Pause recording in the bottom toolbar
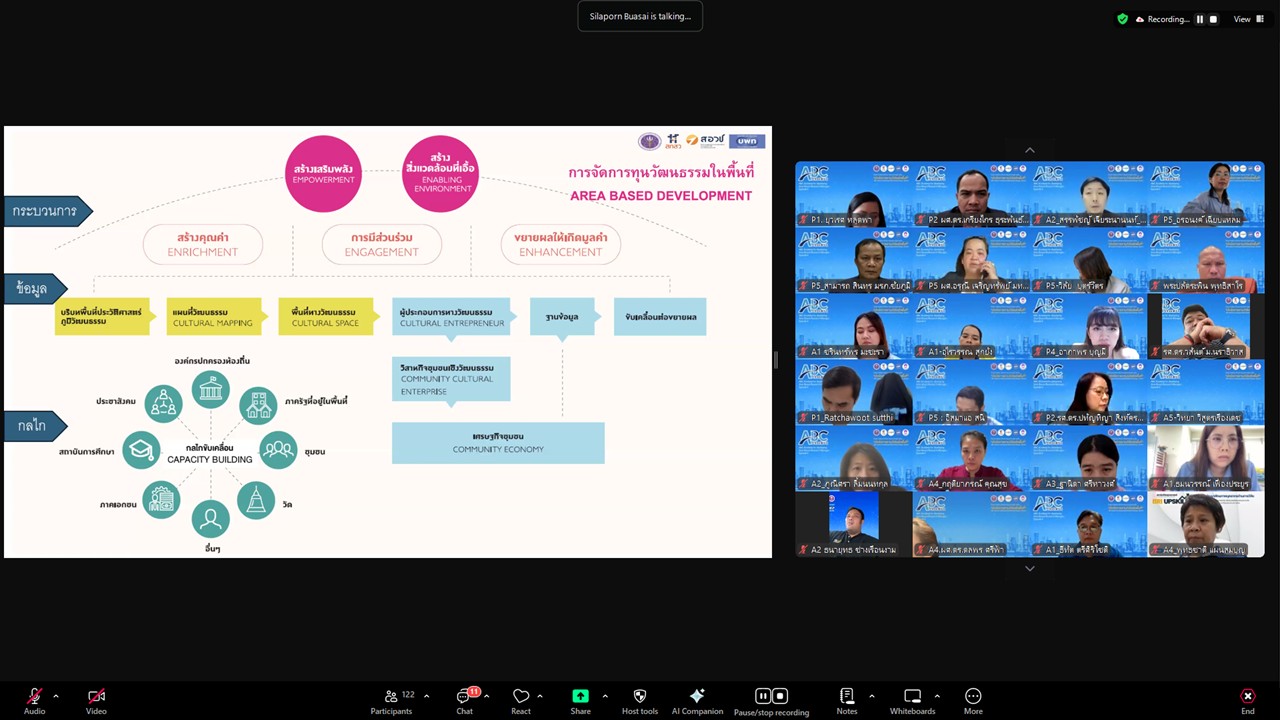This screenshot has height=720, width=1280. 763,696
